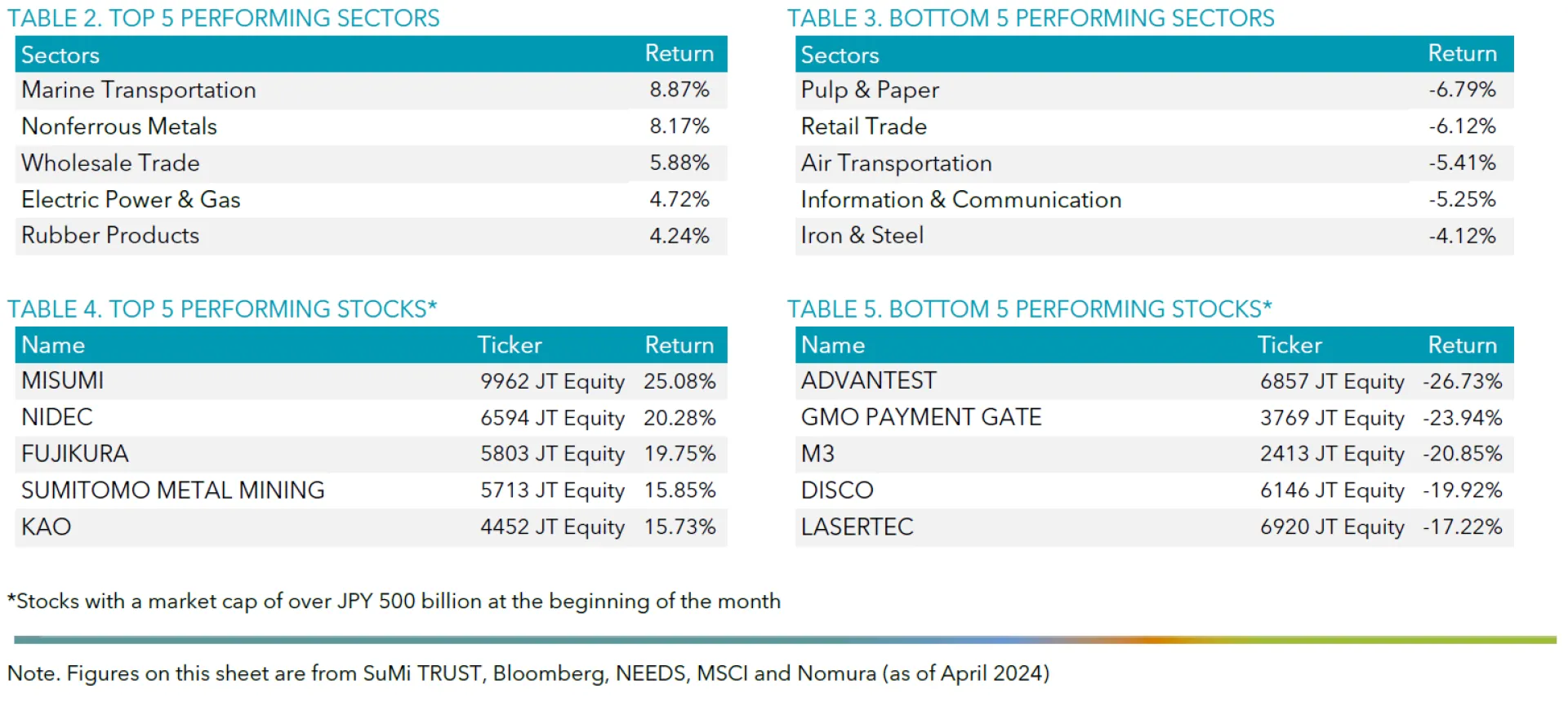The height and width of the screenshot is (711, 1568).
Task: Select the MISUMI stock name
Action: pos(63,381)
